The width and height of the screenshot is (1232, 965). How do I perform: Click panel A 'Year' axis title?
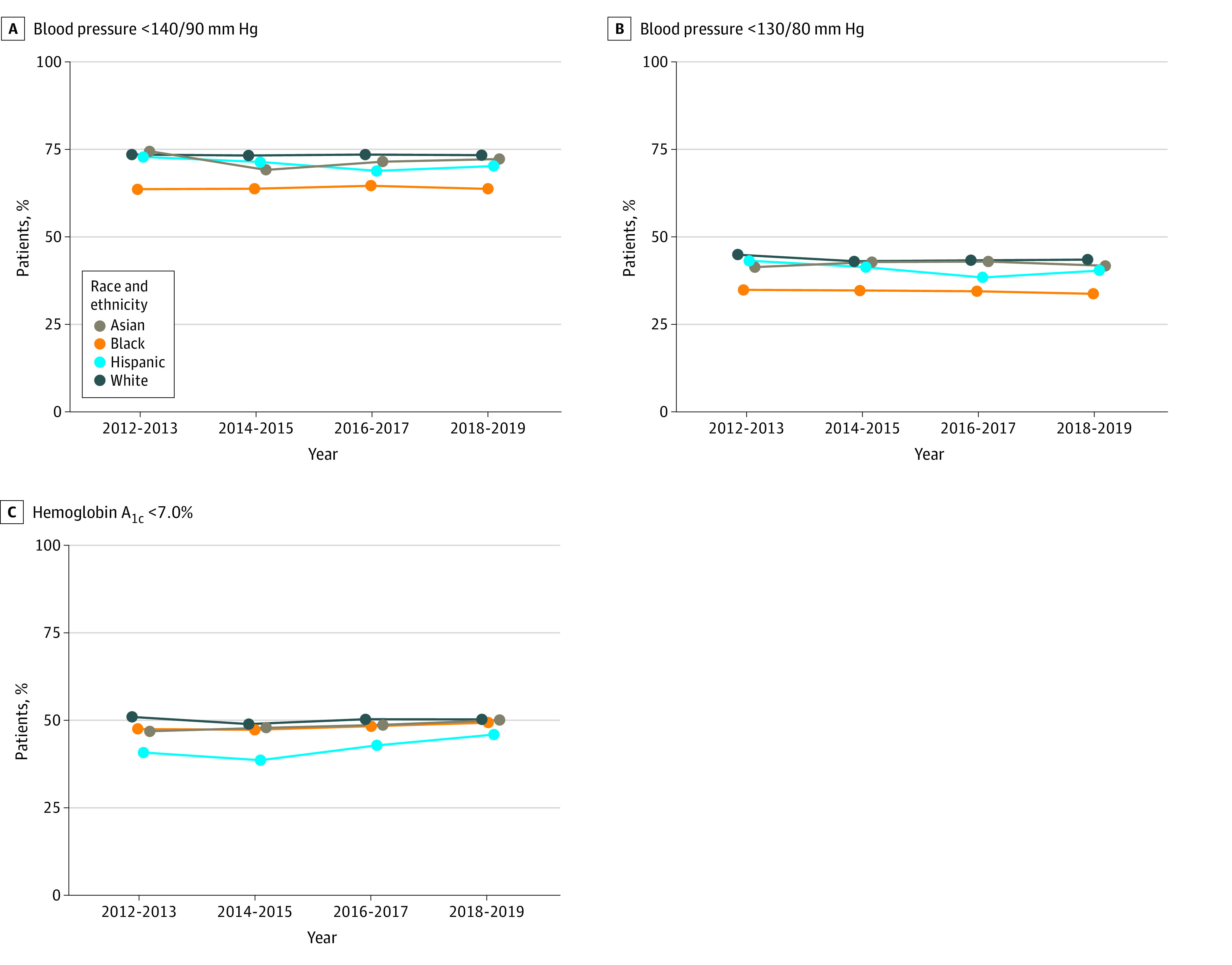[323, 454]
